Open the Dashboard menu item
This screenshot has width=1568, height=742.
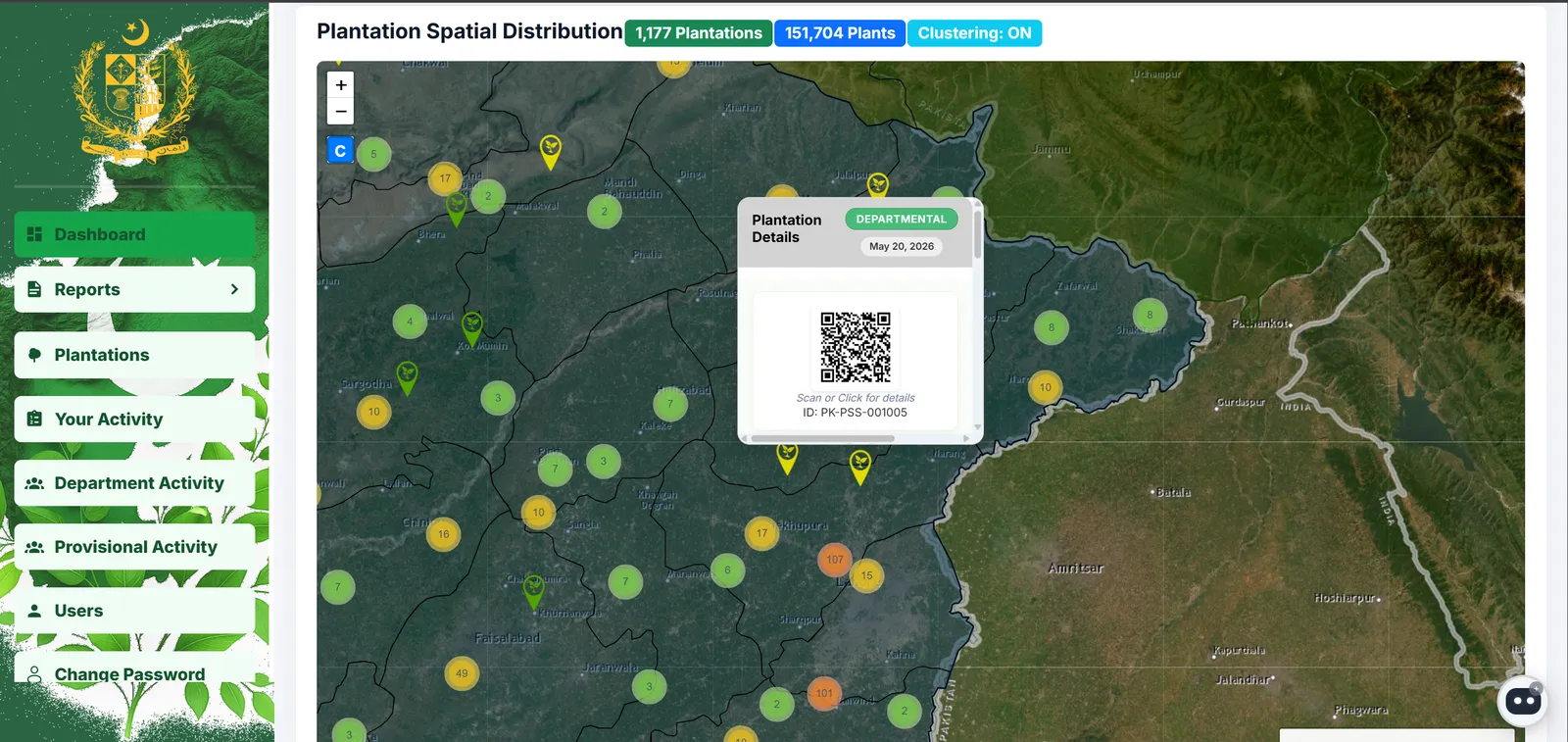coord(134,234)
